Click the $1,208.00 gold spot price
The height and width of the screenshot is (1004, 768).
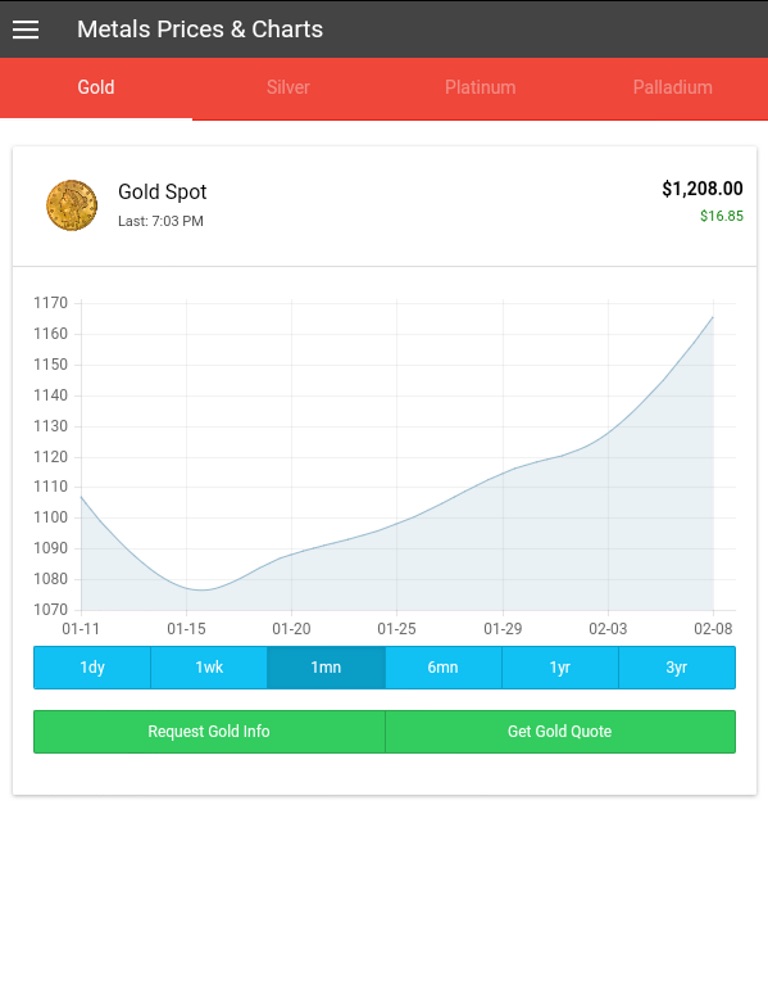point(702,189)
